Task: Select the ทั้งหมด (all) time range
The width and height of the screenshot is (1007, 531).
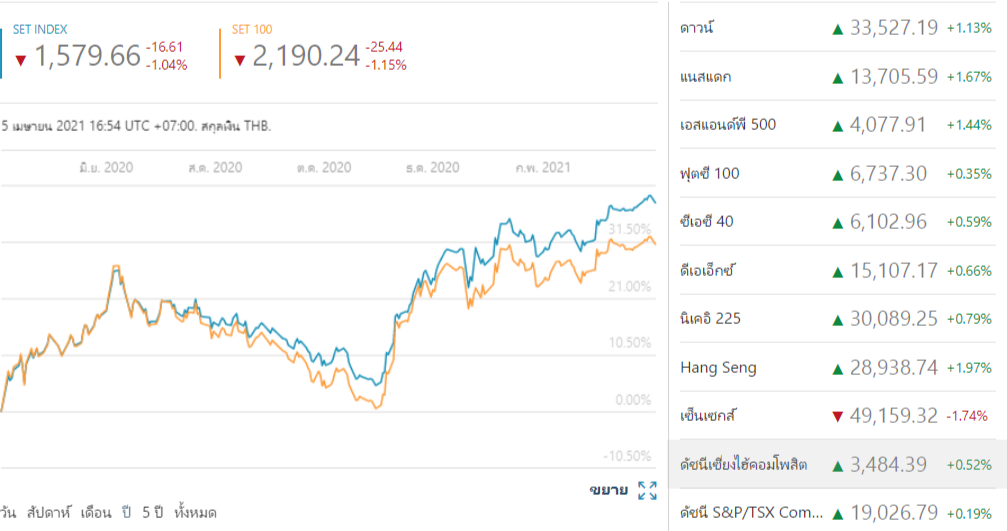Action: (195, 513)
